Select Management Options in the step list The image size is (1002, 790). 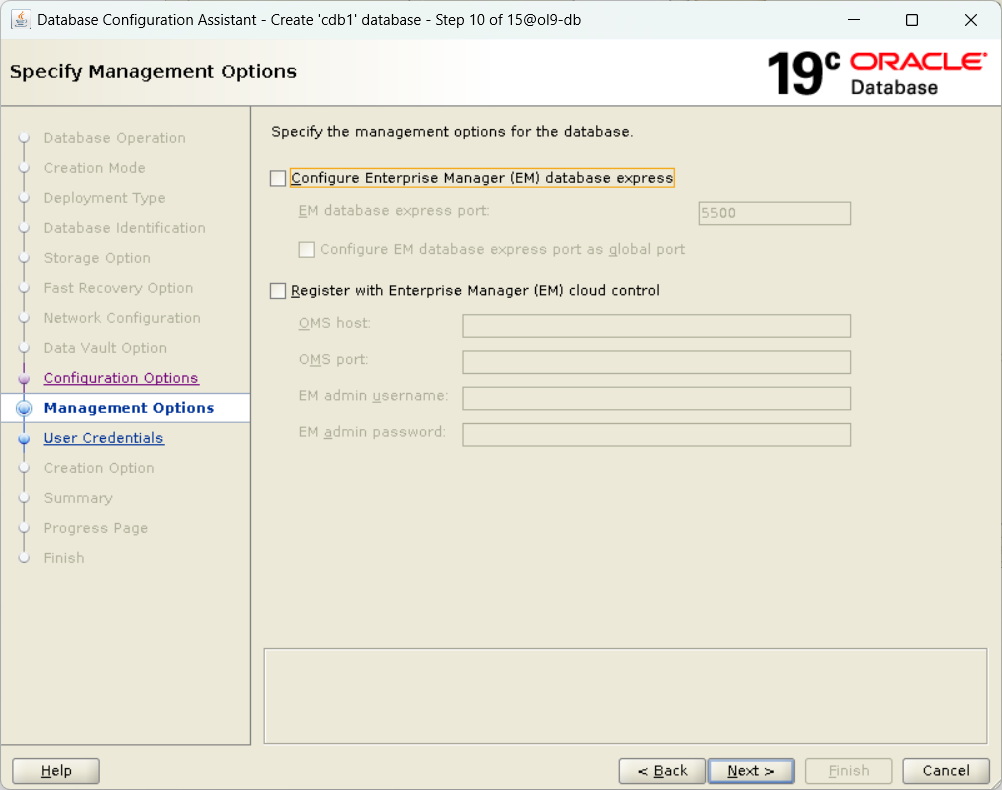coord(128,408)
